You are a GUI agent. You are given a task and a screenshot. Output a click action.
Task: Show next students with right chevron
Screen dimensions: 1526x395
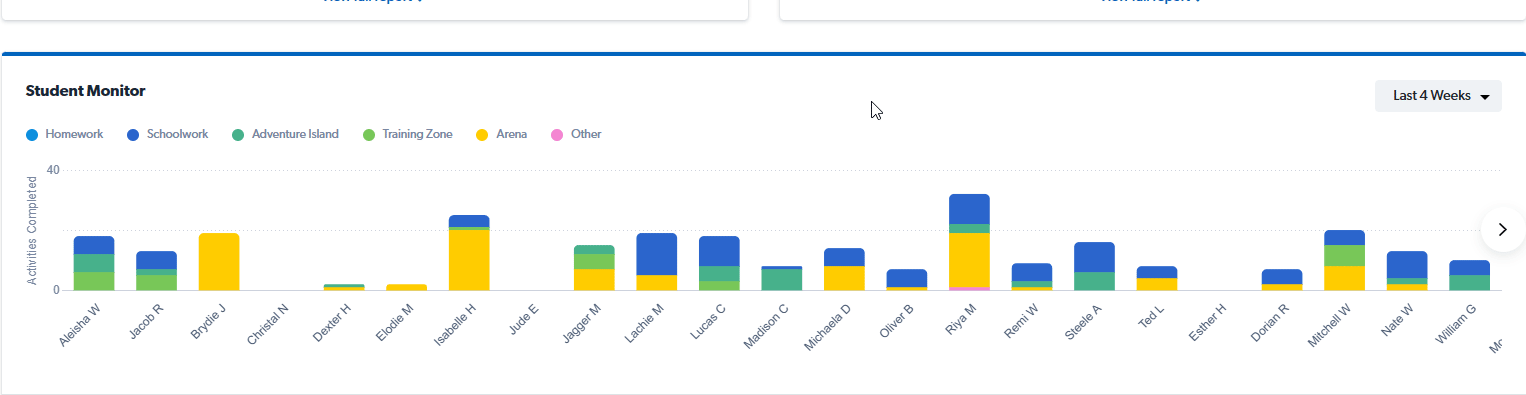[1502, 229]
